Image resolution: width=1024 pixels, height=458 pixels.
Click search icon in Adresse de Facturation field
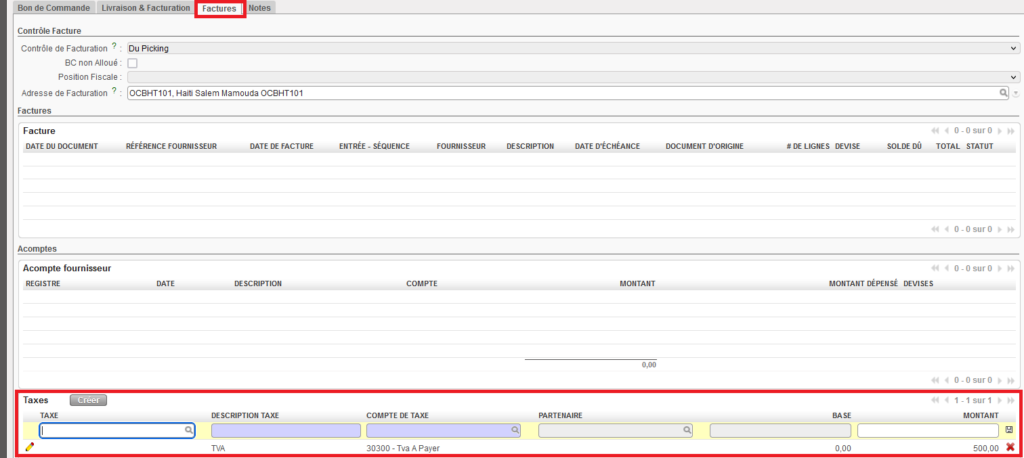(1003, 93)
